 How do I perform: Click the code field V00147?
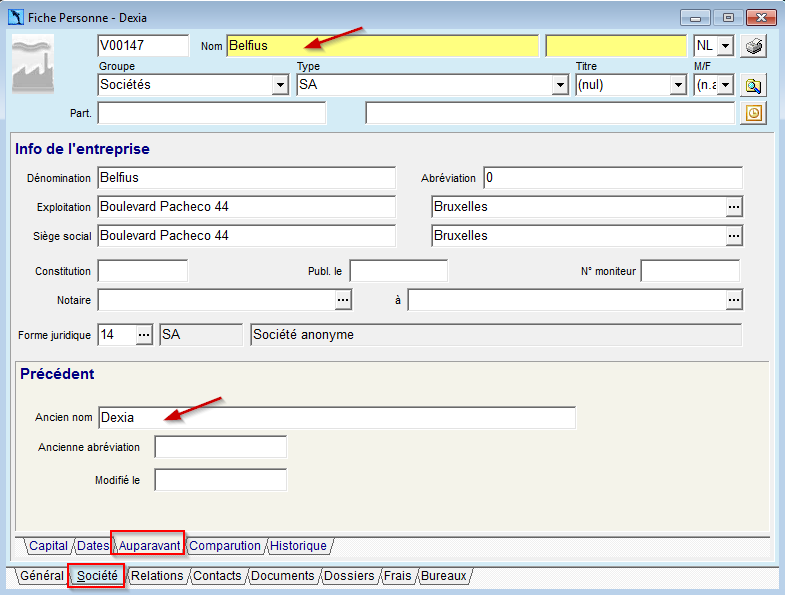coord(143,46)
